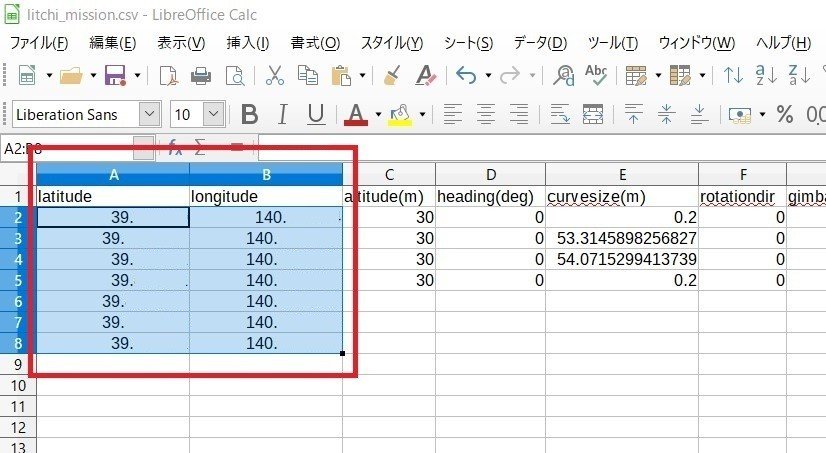Click the Undo arrow icon
This screenshot has height=453, width=826.
(466, 75)
